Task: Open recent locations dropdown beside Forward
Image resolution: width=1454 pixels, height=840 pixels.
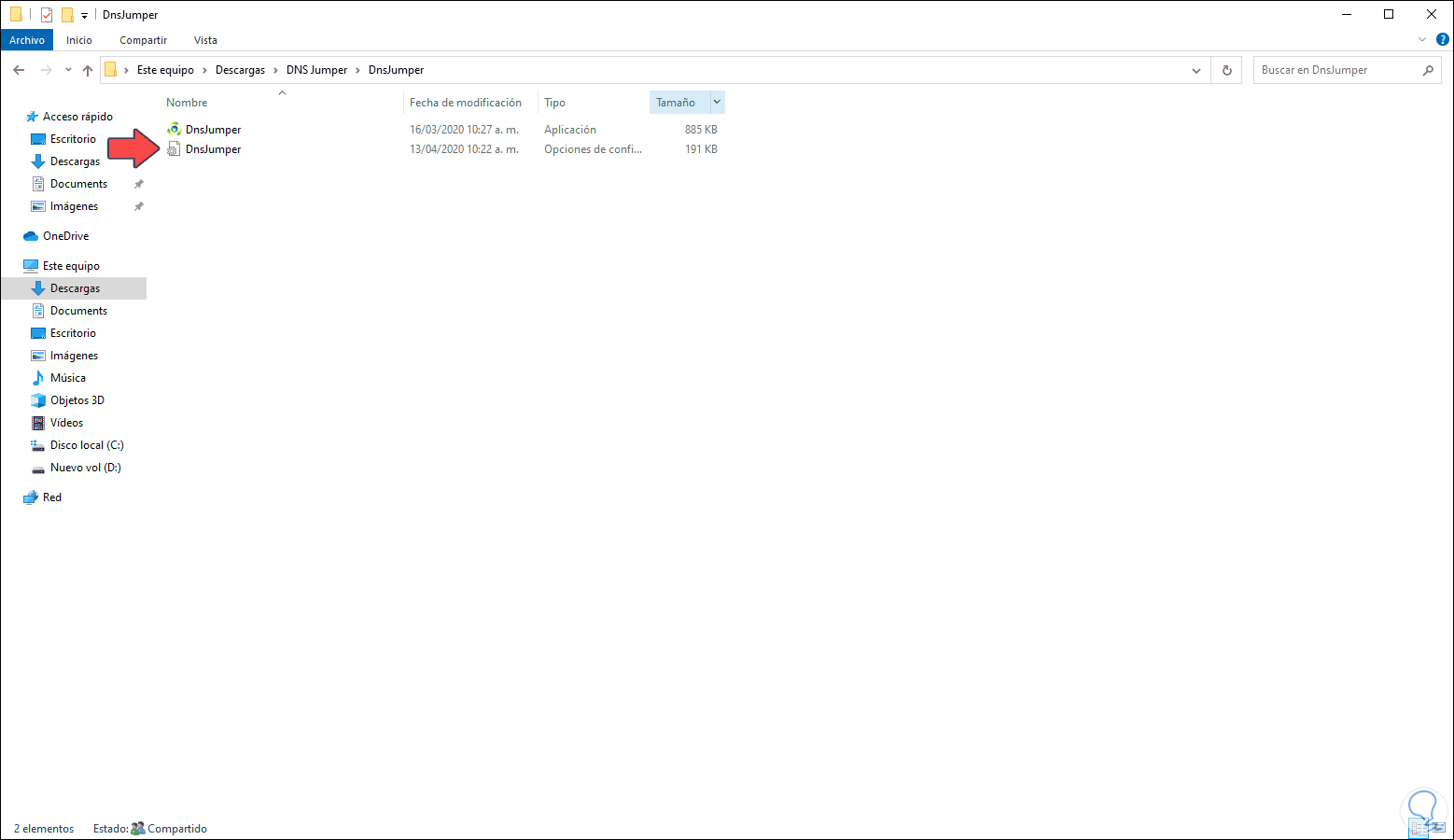Action: [68, 70]
